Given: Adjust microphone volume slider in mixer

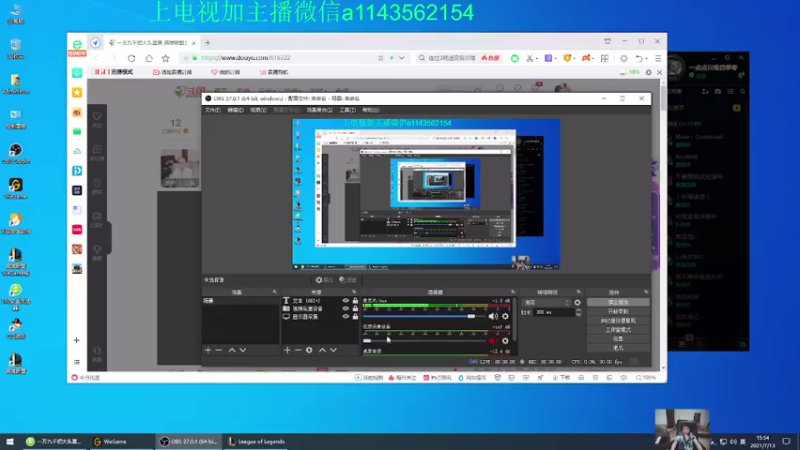Looking at the screenshot, I should [x=423, y=316].
